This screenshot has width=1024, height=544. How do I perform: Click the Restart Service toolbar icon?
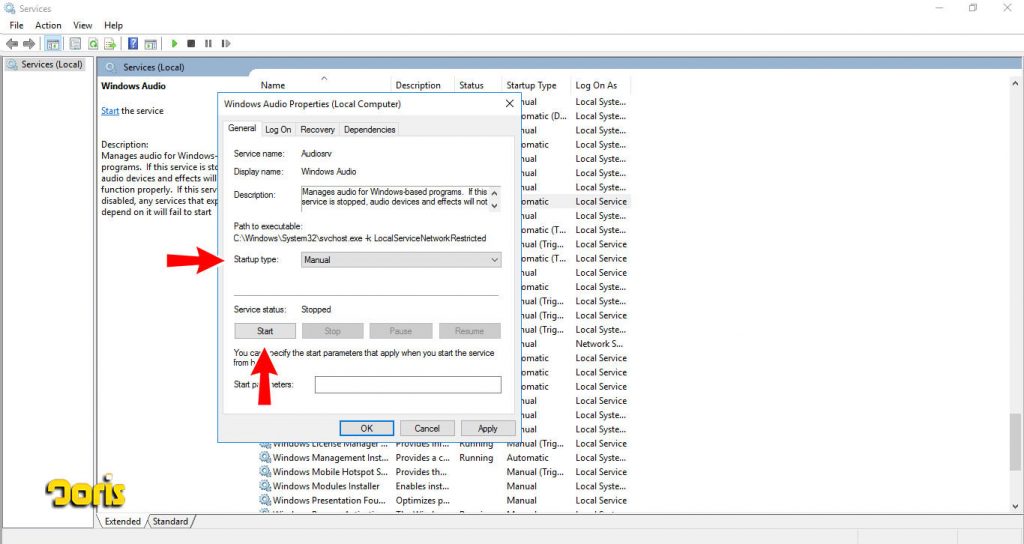[x=226, y=44]
